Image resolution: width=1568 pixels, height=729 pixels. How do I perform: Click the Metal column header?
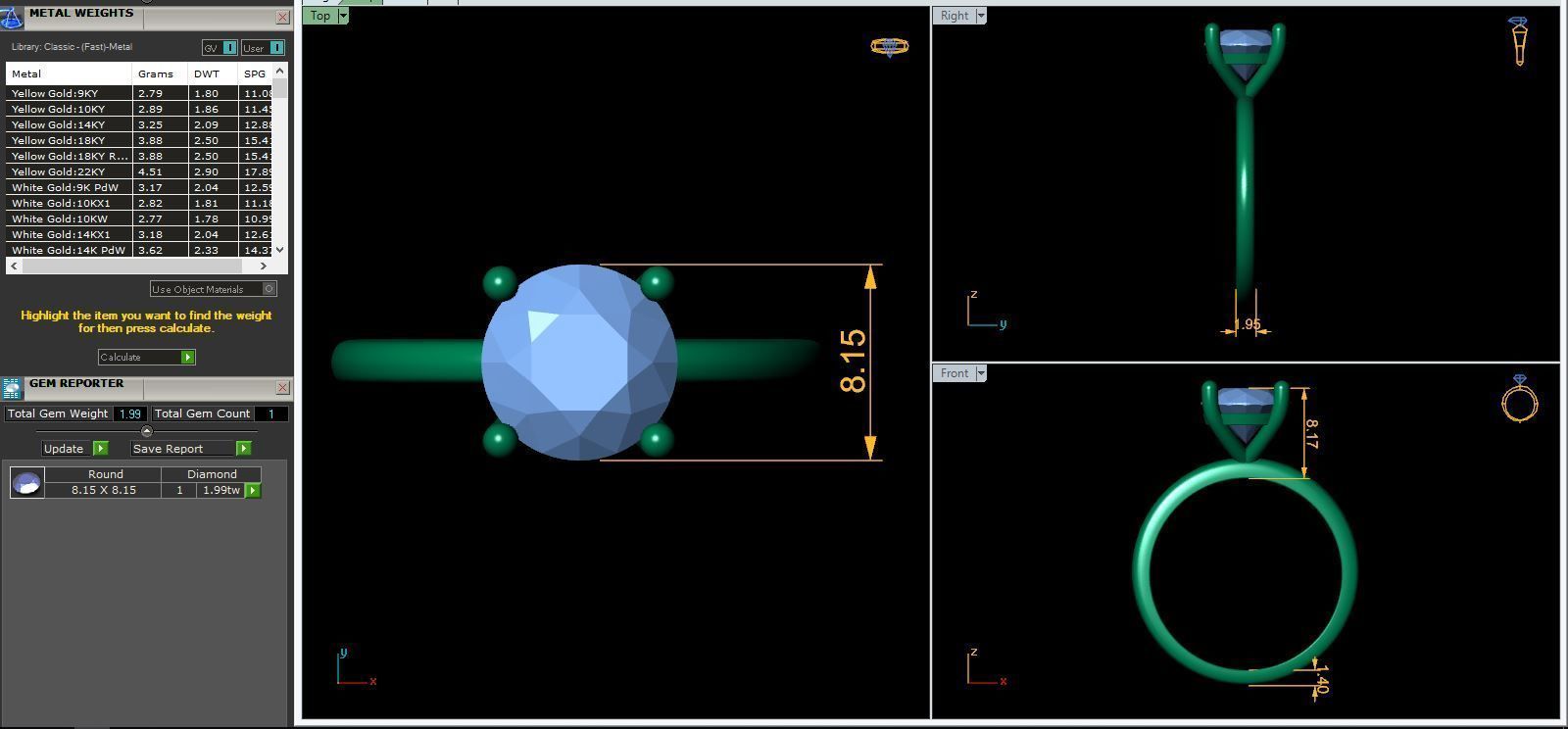(69, 73)
